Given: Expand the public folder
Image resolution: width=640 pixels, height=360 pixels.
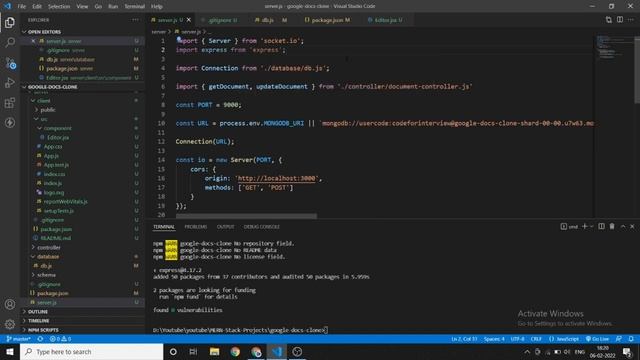Looking at the screenshot, I should click(x=48, y=109).
